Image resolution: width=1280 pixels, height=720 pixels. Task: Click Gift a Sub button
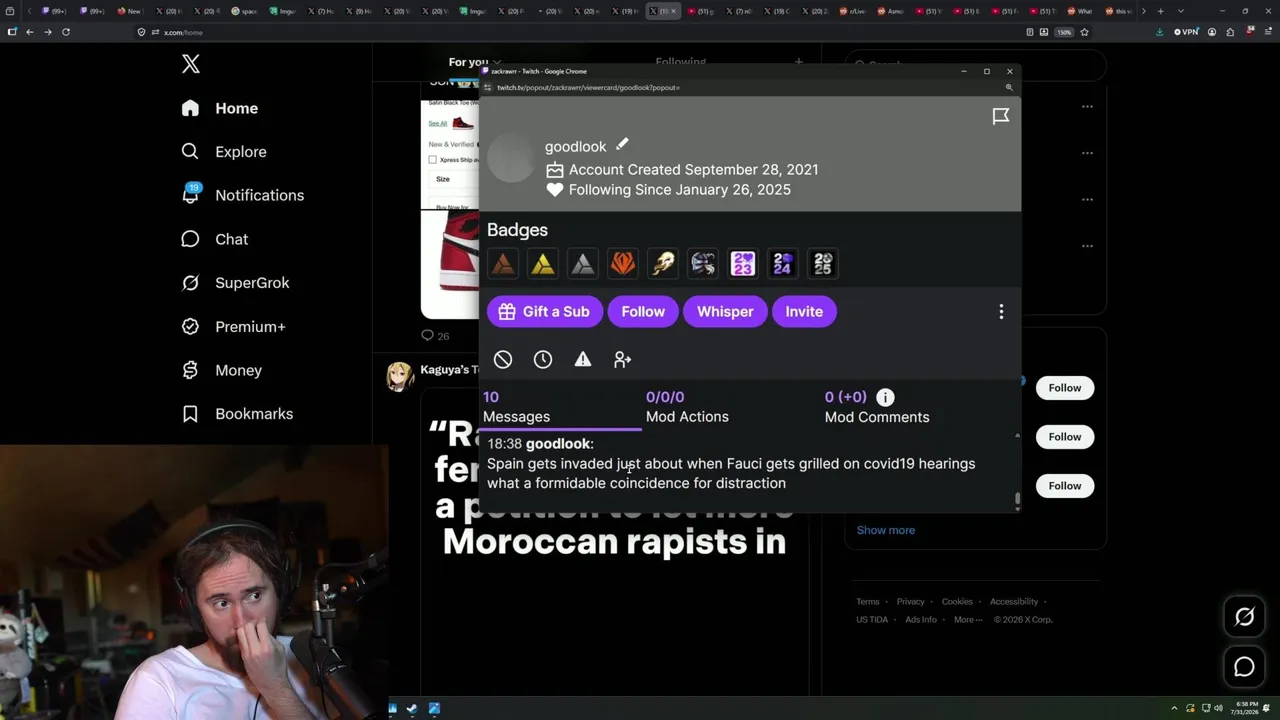click(x=545, y=311)
